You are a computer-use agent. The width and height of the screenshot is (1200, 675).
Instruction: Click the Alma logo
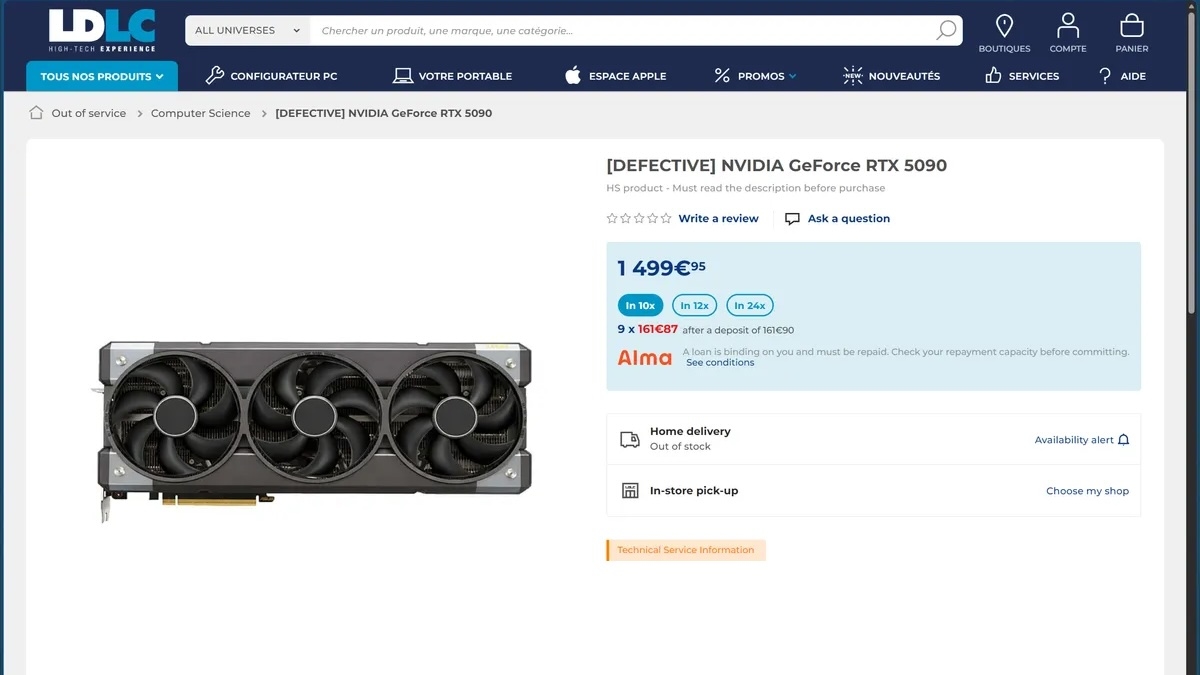pos(645,357)
